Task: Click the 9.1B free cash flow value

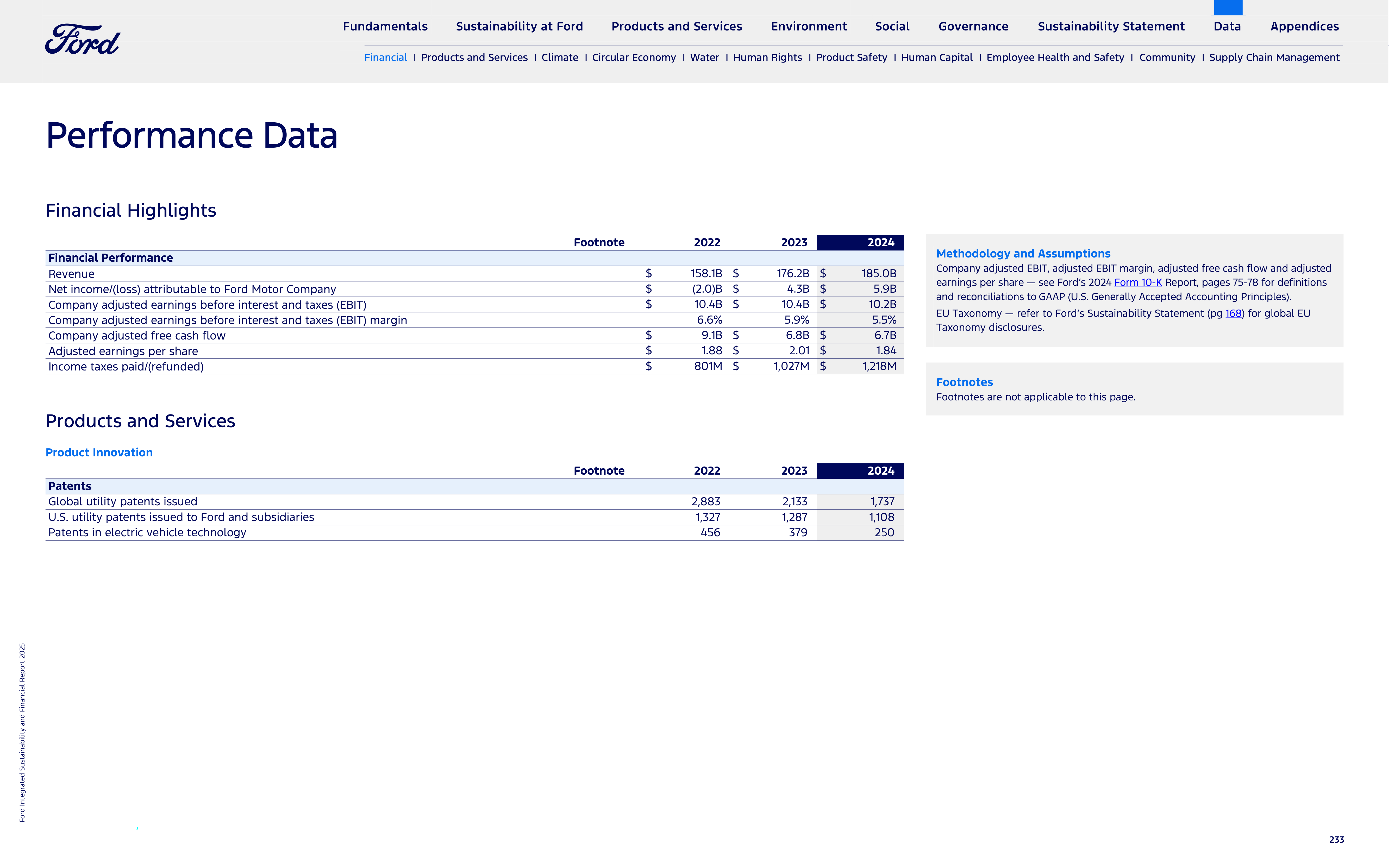Action: (x=711, y=335)
